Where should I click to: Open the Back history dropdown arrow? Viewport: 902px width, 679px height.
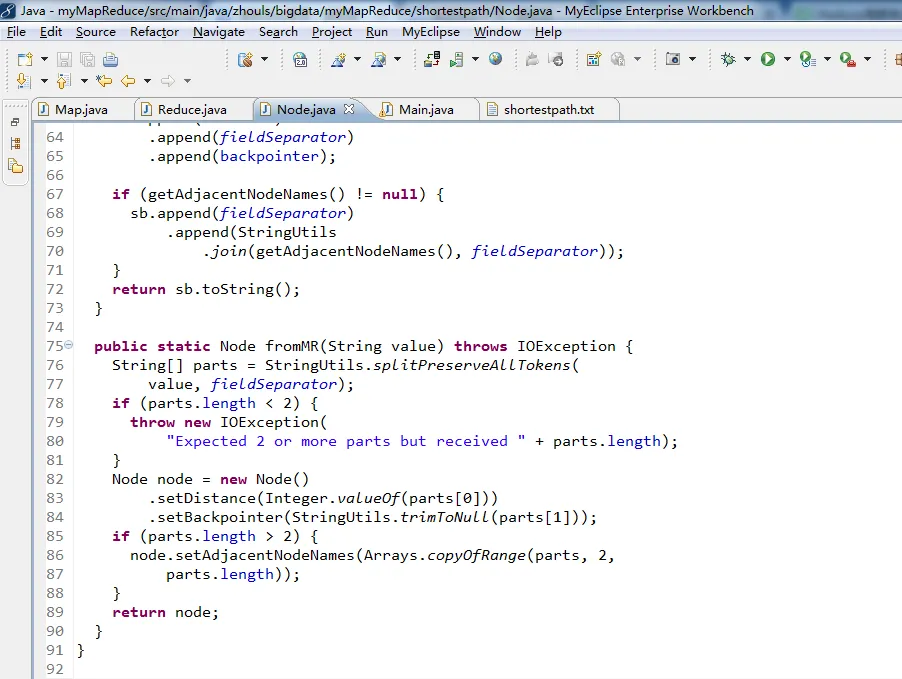[147, 81]
